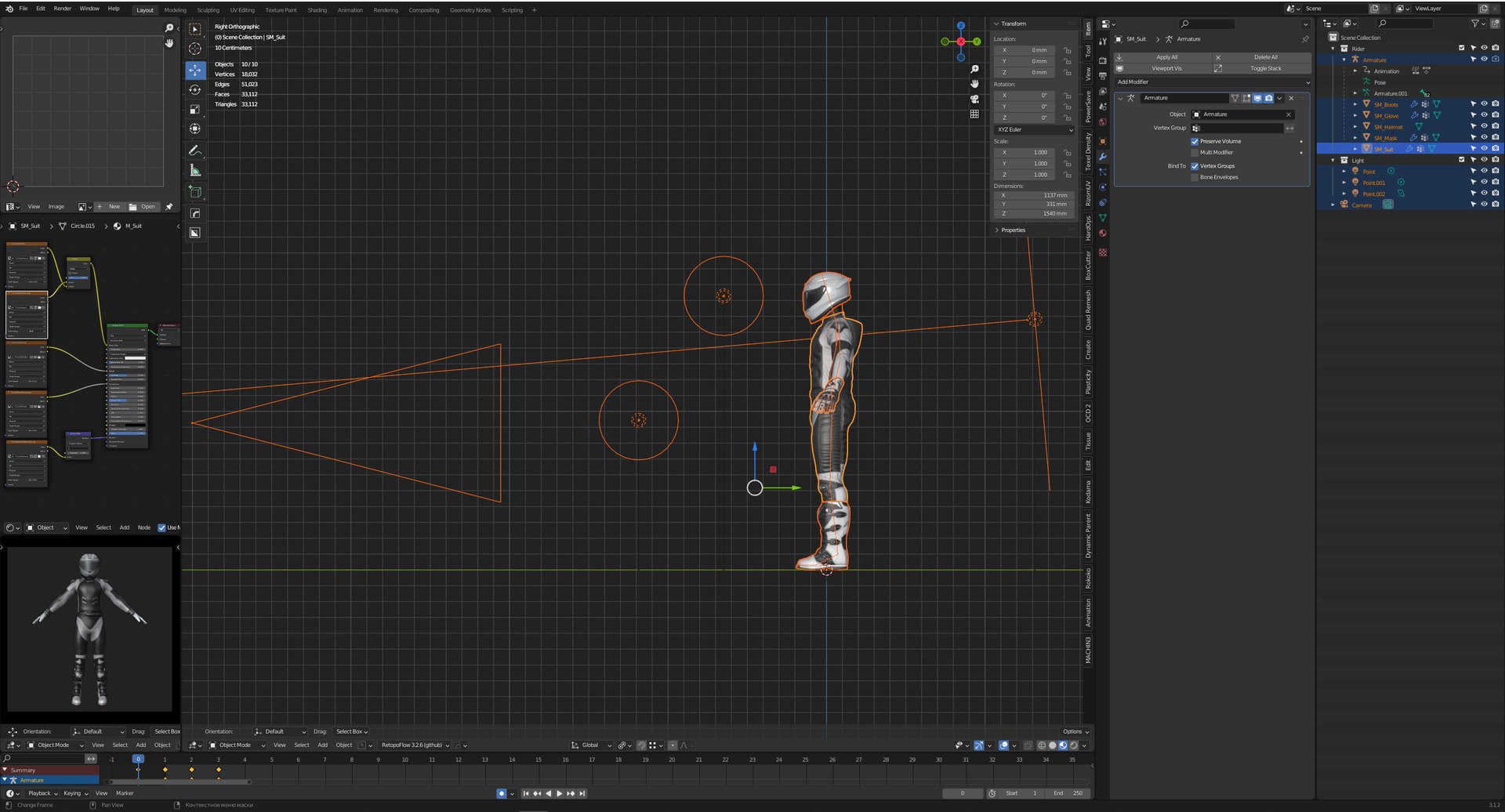Hide SM_Helmet in viewport via eye icon
Viewport: 1505px width, 812px height.
(1484, 126)
